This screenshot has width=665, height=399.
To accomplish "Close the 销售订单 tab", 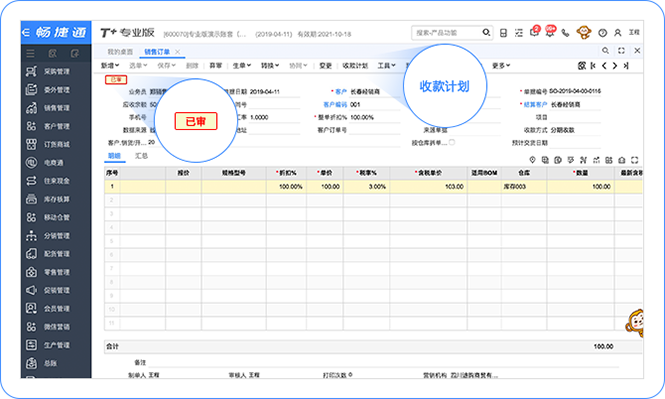I will pyautogui.click(x=178, y=52).
